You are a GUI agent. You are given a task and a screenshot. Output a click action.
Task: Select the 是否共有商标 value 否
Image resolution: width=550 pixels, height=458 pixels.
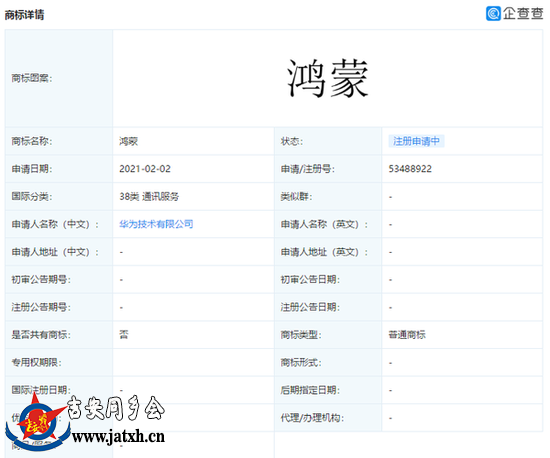124,335
